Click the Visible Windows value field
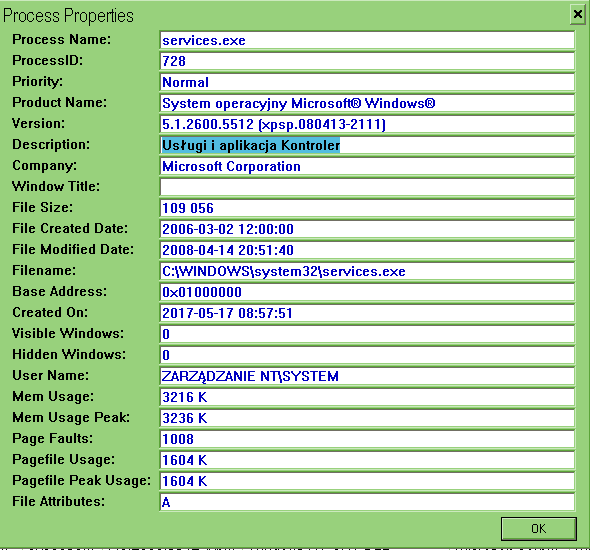This screenshot has height=550, width=590. [x=367, y=334]
